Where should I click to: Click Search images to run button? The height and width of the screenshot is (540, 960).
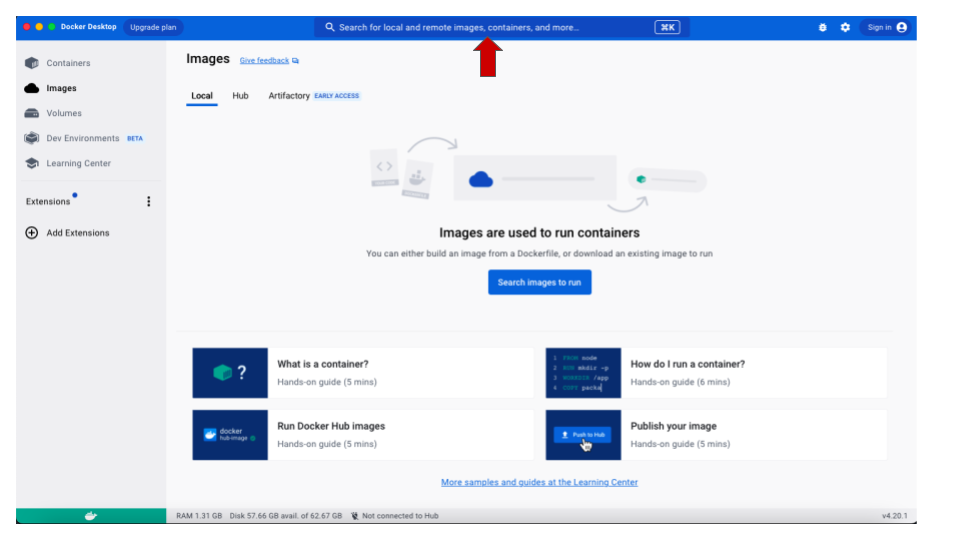click(539, 282)
